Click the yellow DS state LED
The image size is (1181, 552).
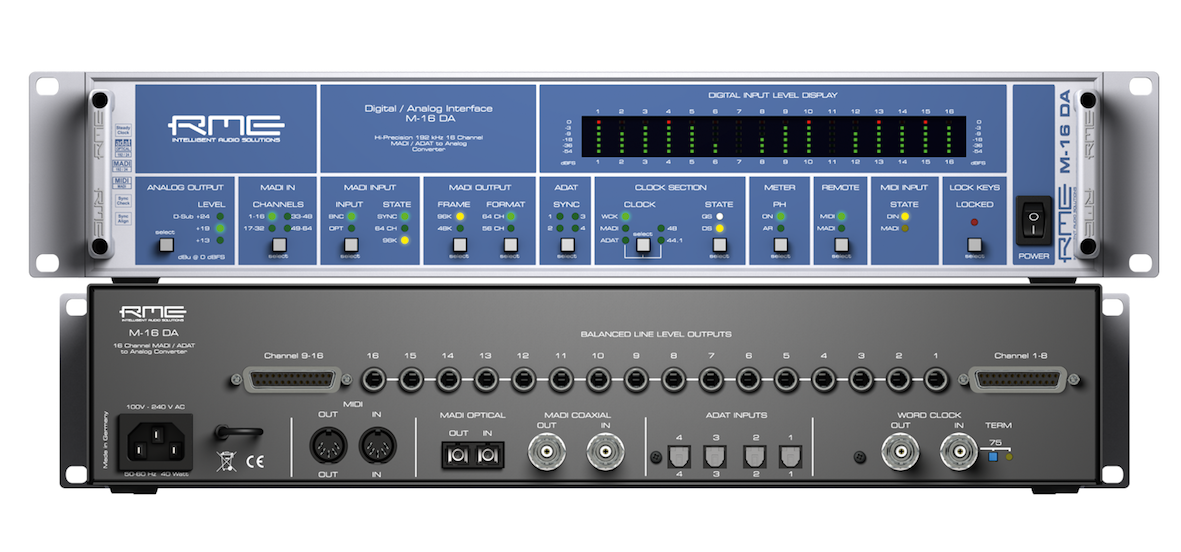click(x=720, y=228)
